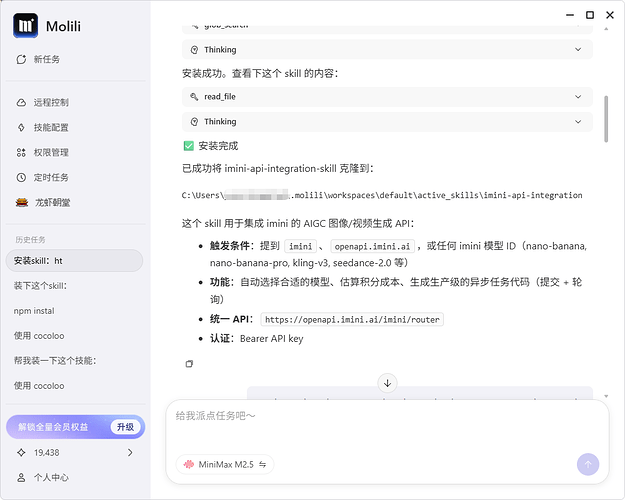
Task: Click second Thinking lightbulb icon
Action: tap(194, 122)
